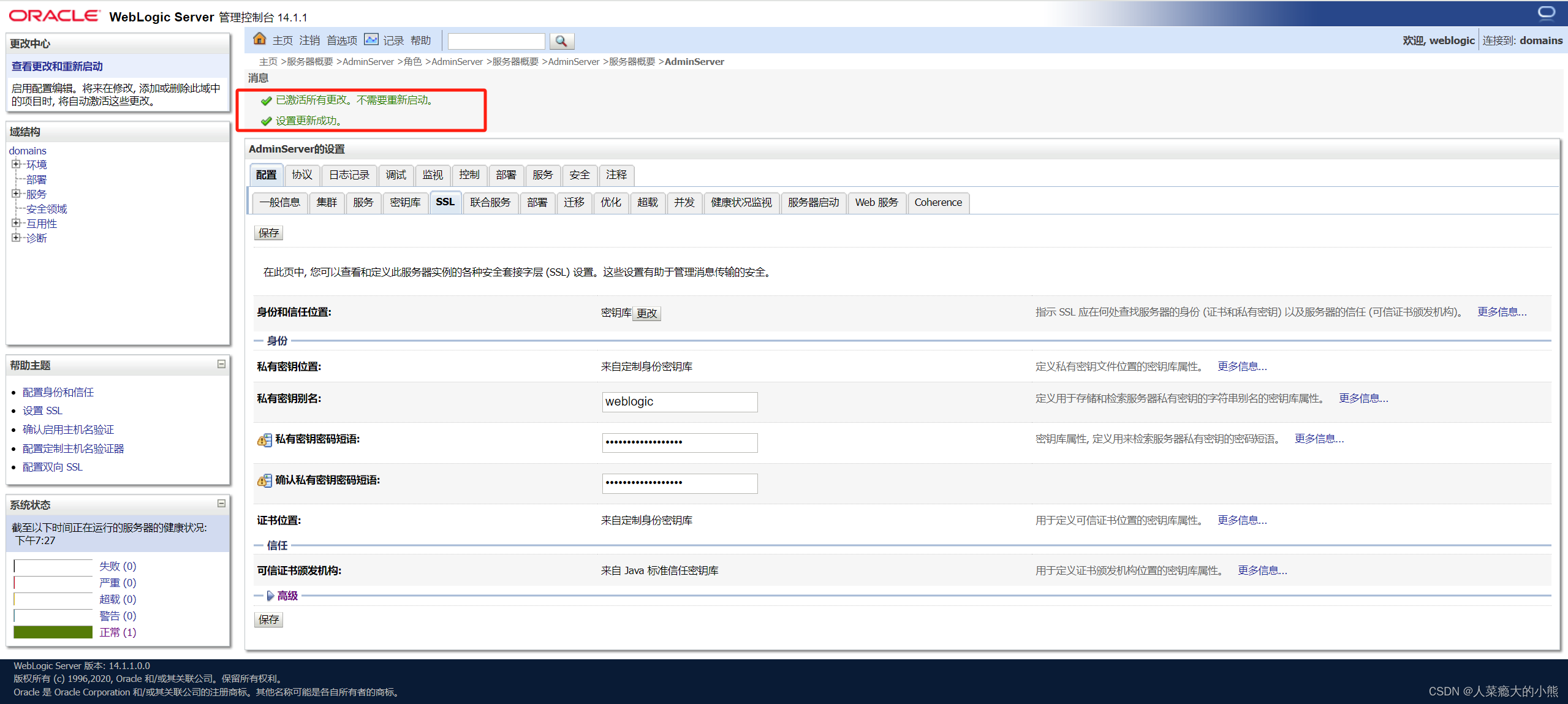Image resolution: width=1568 pixels, height=704 pixels.
Task: Click the green checkmark beside 已激活所有更改
Action: (x=266, y=100)
